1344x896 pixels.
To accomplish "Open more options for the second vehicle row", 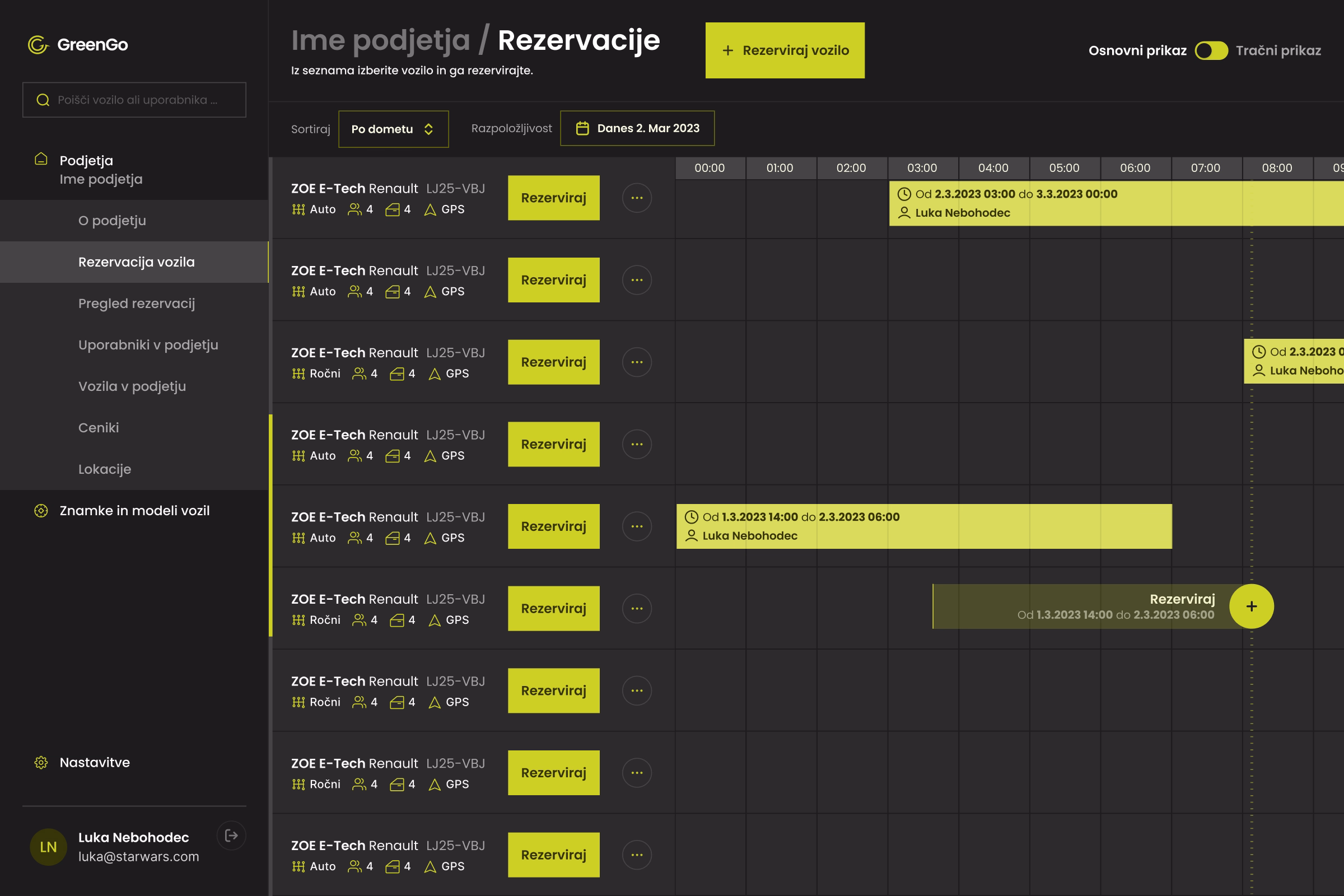I will [x=637, y=280].
